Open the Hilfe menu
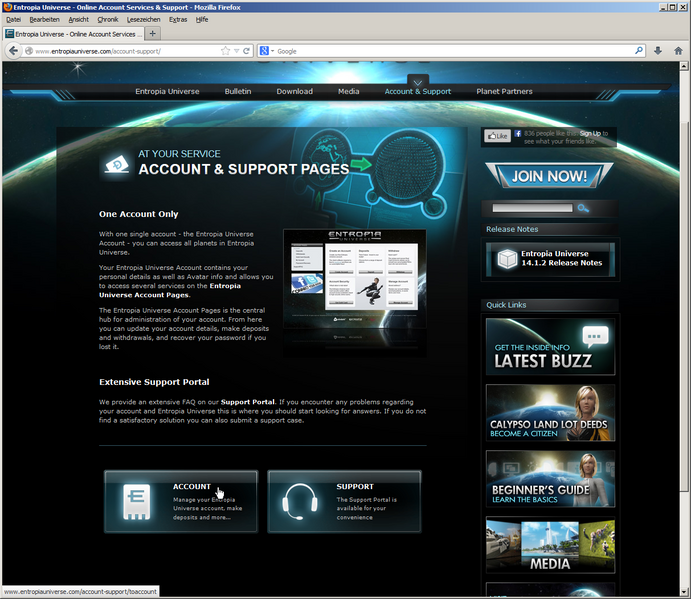This screenshot has height=599, width=691. click(202, 19)
